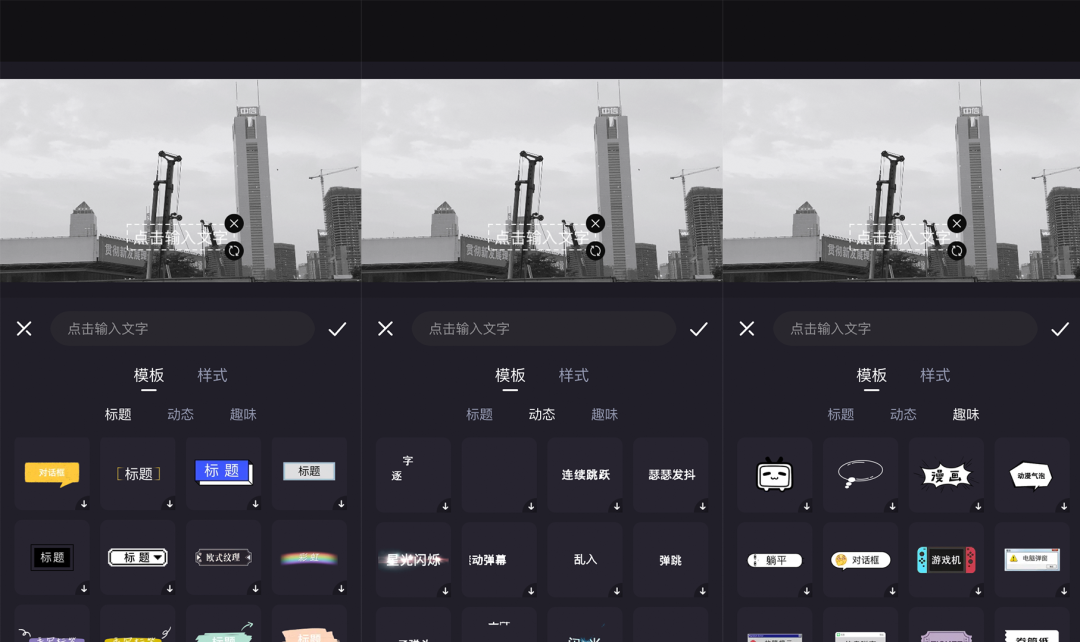Close the text editor with the X button
Screen dimensions: 1080x642
[24, 328]
